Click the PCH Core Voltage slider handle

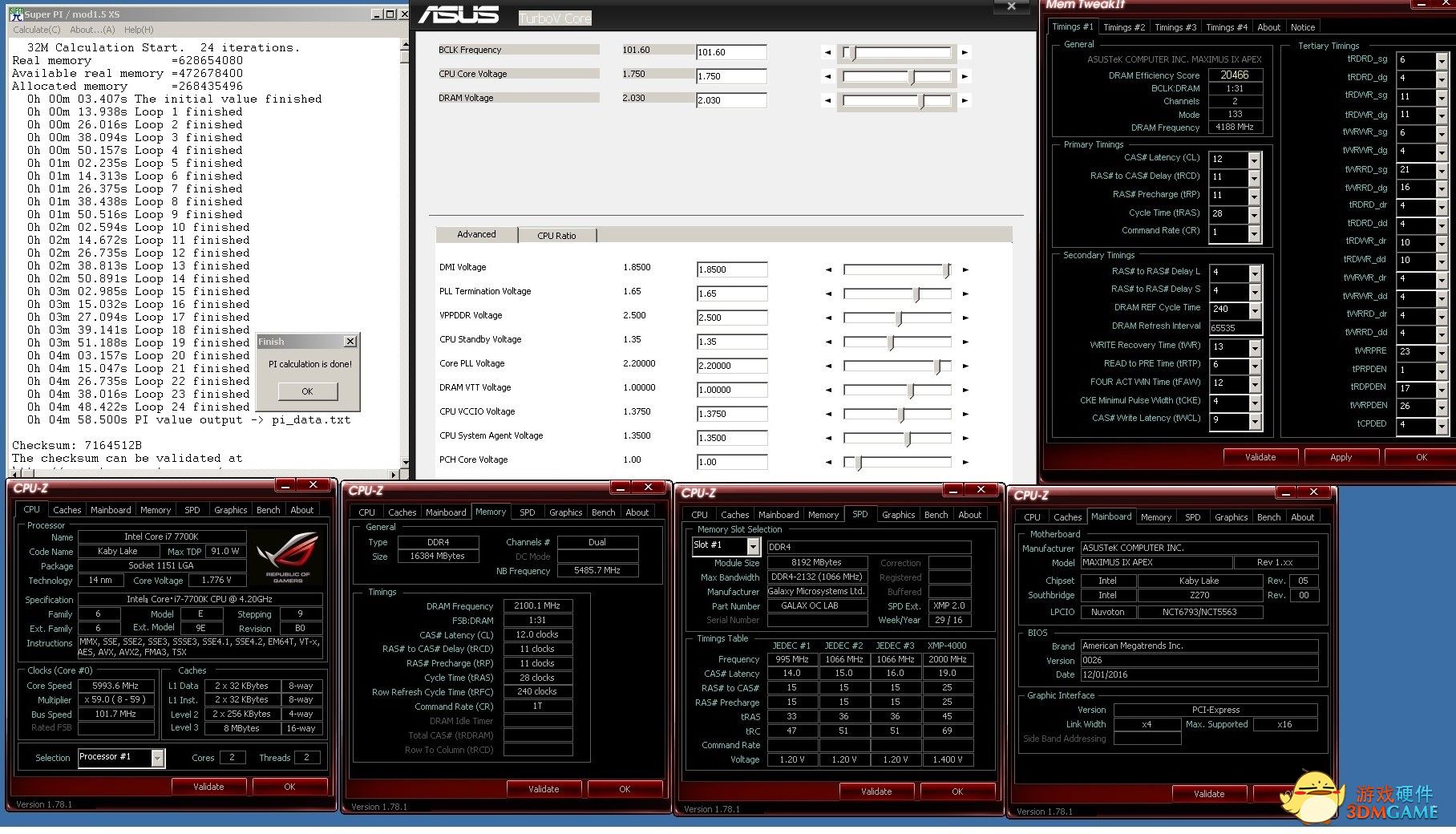coord(858,463)
